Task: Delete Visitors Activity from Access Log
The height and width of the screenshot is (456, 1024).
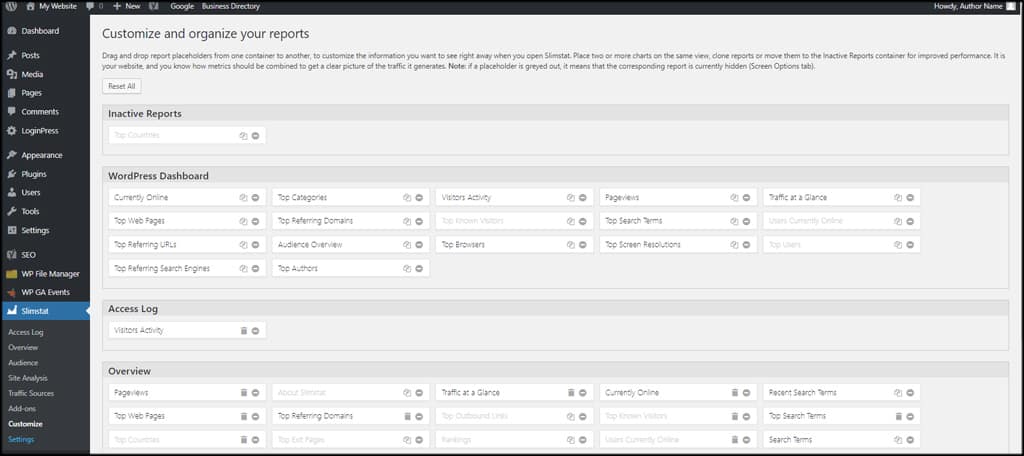Action: (243, 330)
